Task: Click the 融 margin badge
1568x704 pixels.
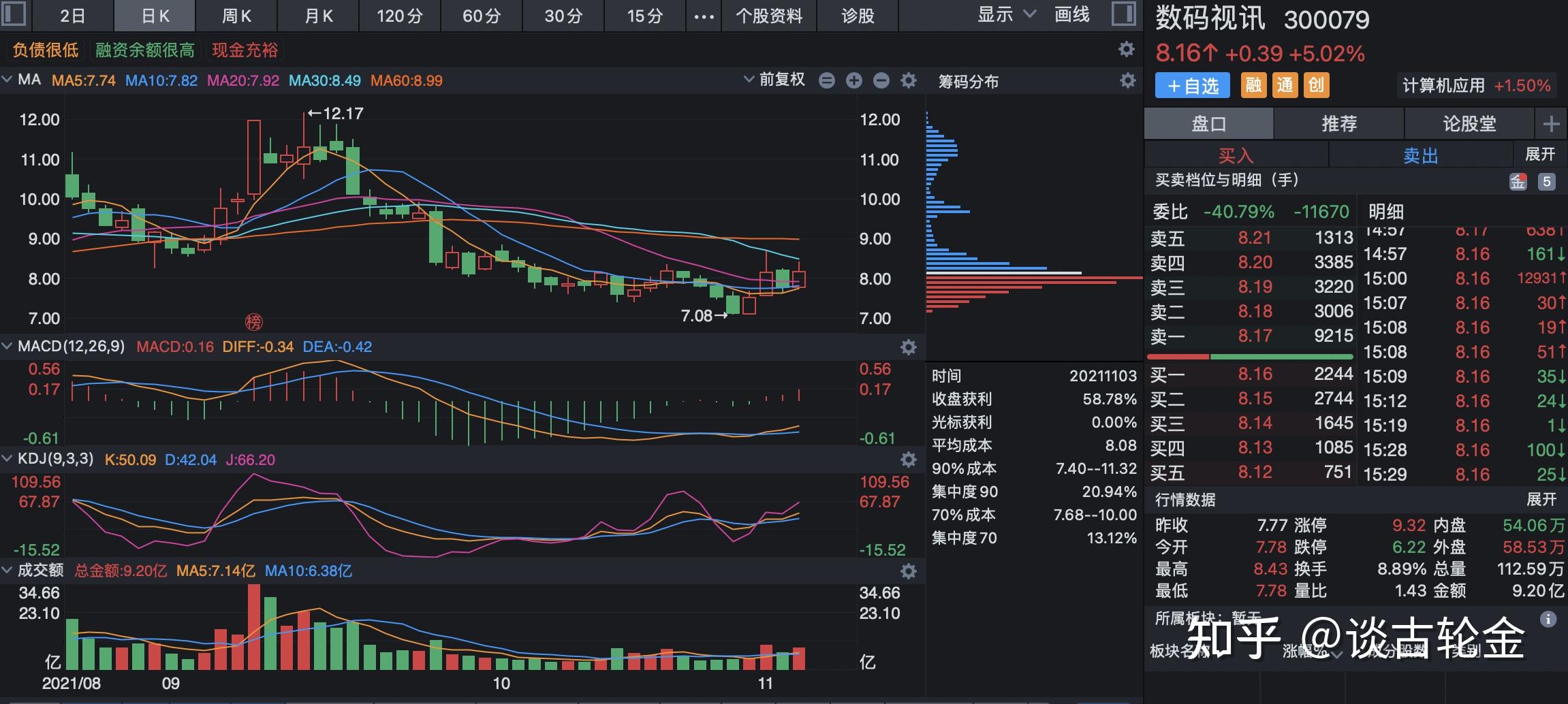Action: coord(1253,85)
